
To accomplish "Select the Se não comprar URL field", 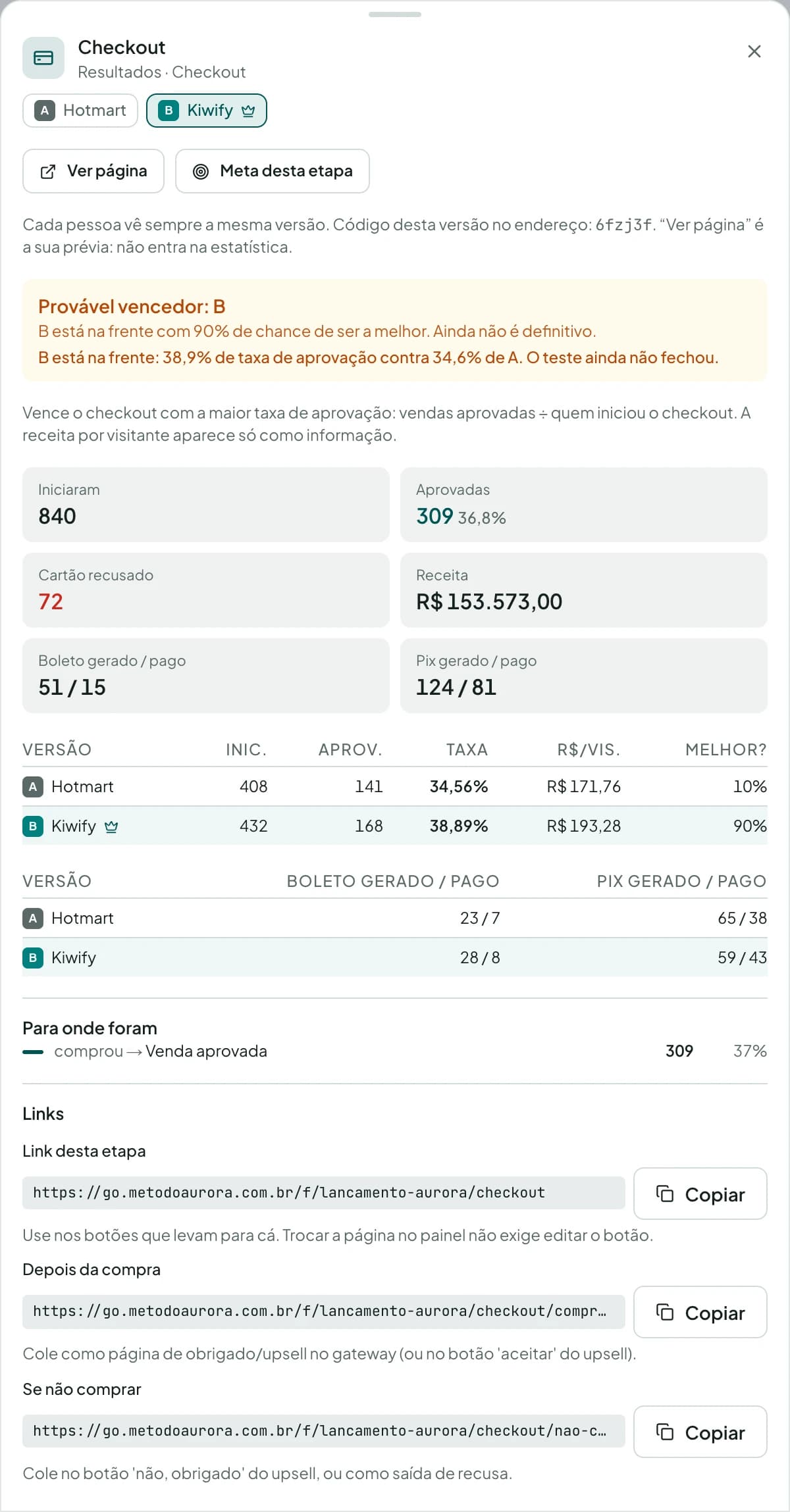I will pyautogui.click(x=323, y=1431).
